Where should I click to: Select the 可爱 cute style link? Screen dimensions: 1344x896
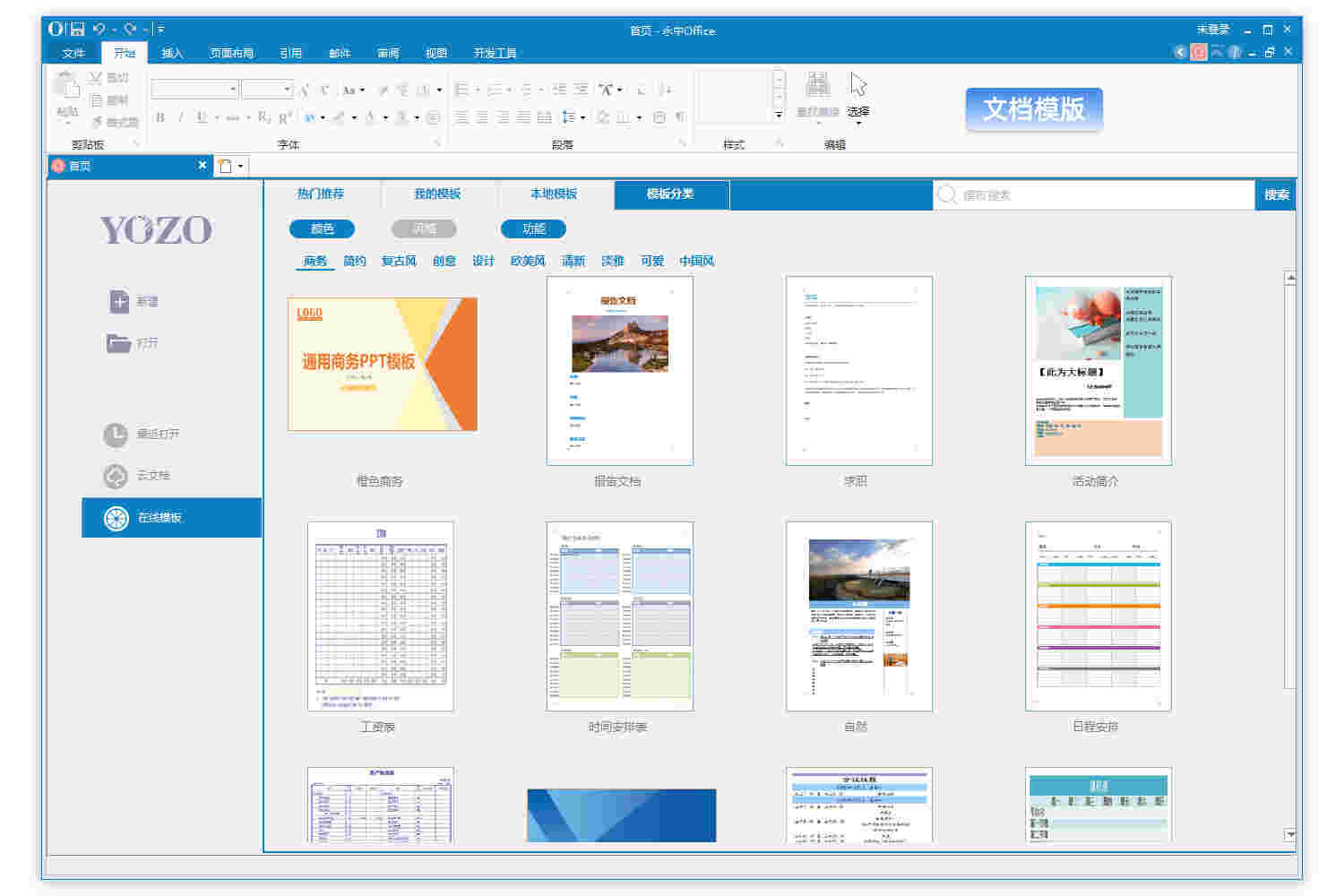coord(652,261)
